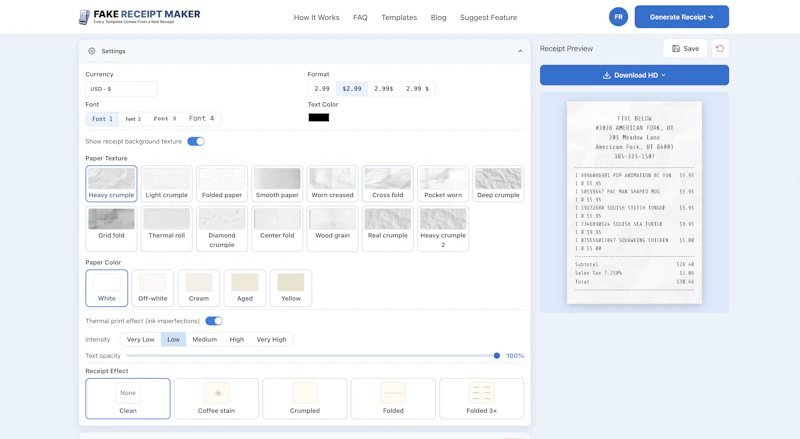Viewport: 800px width, 439px height.
Task: Select the Deep crumple texture
Action: [498, 184]
